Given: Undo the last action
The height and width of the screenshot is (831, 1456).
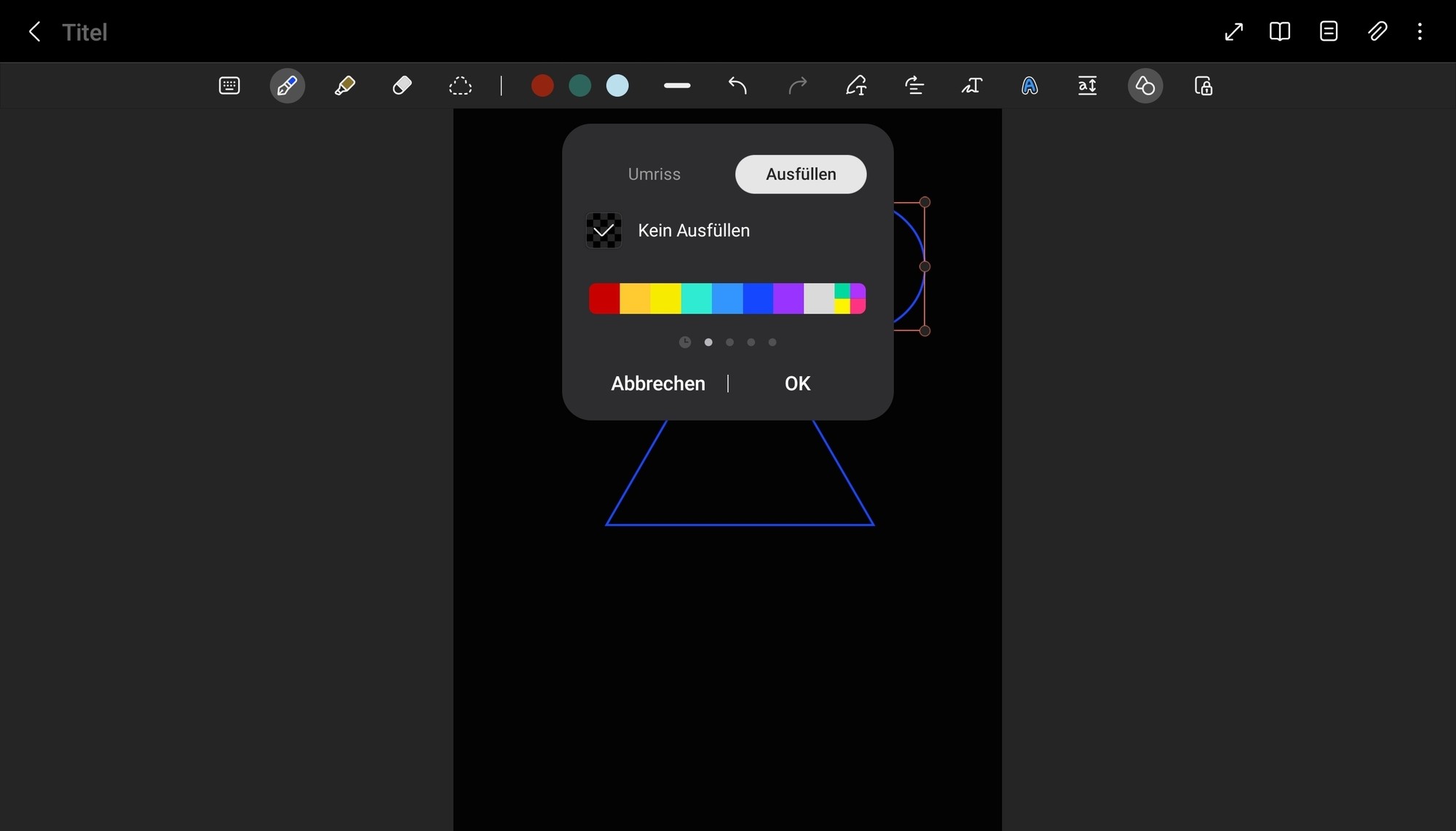Looking at the screenshot, I should coord(737,86).
